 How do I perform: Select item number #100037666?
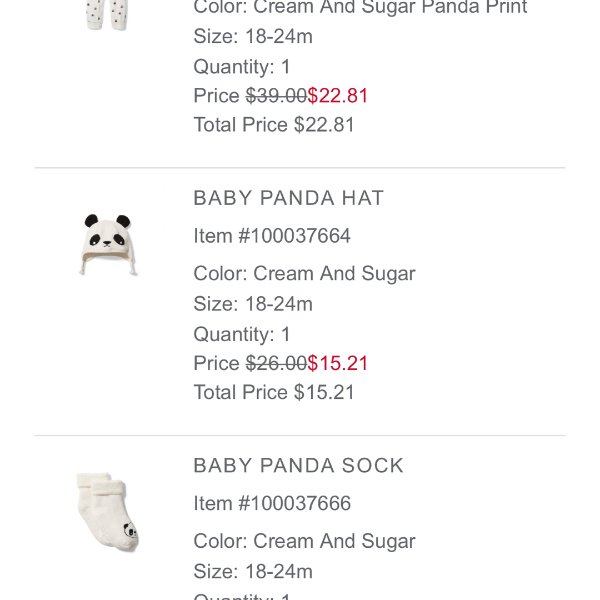point(294,503)
